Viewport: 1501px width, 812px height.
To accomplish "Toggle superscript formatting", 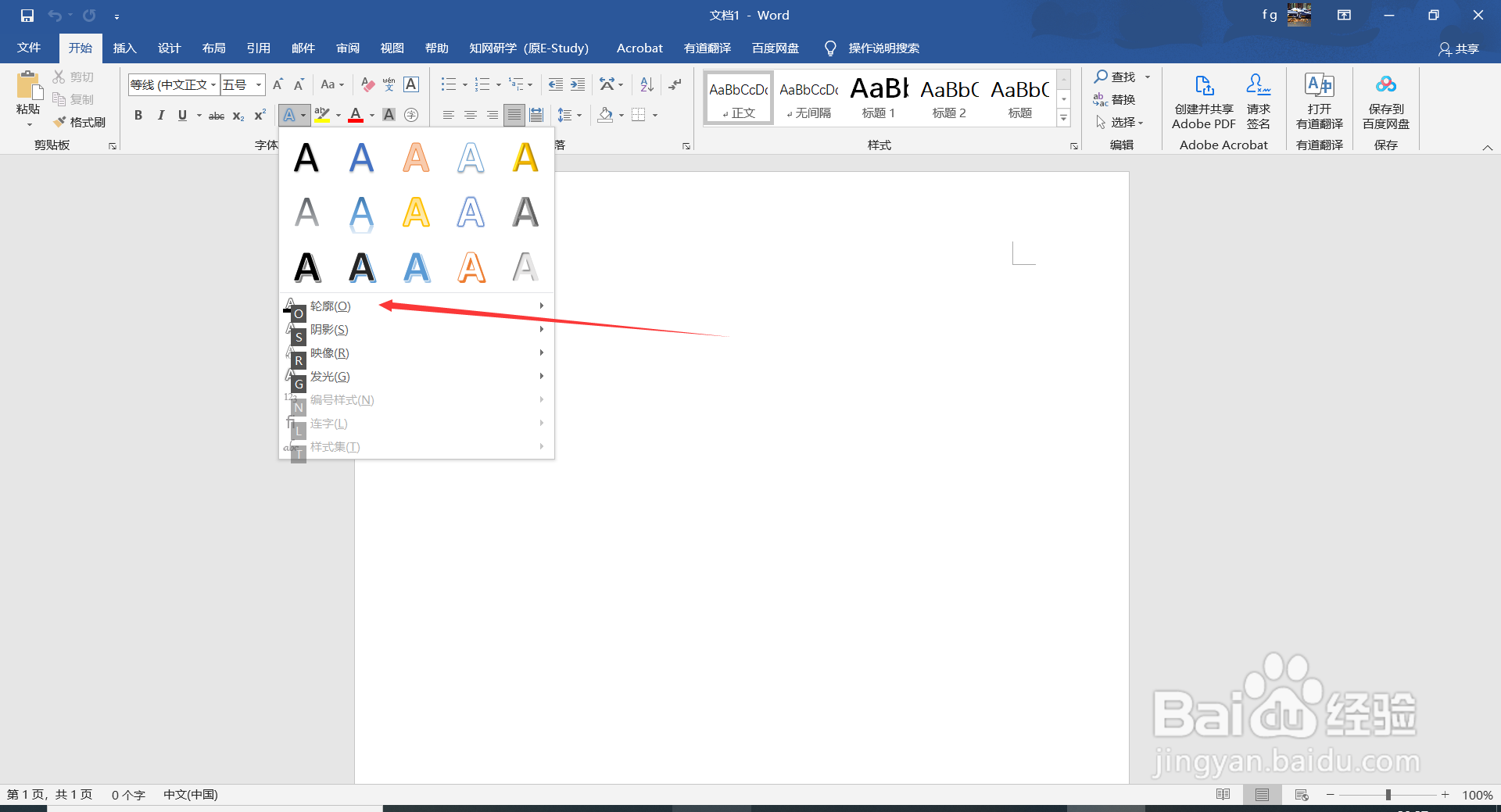I will (260, 115).
